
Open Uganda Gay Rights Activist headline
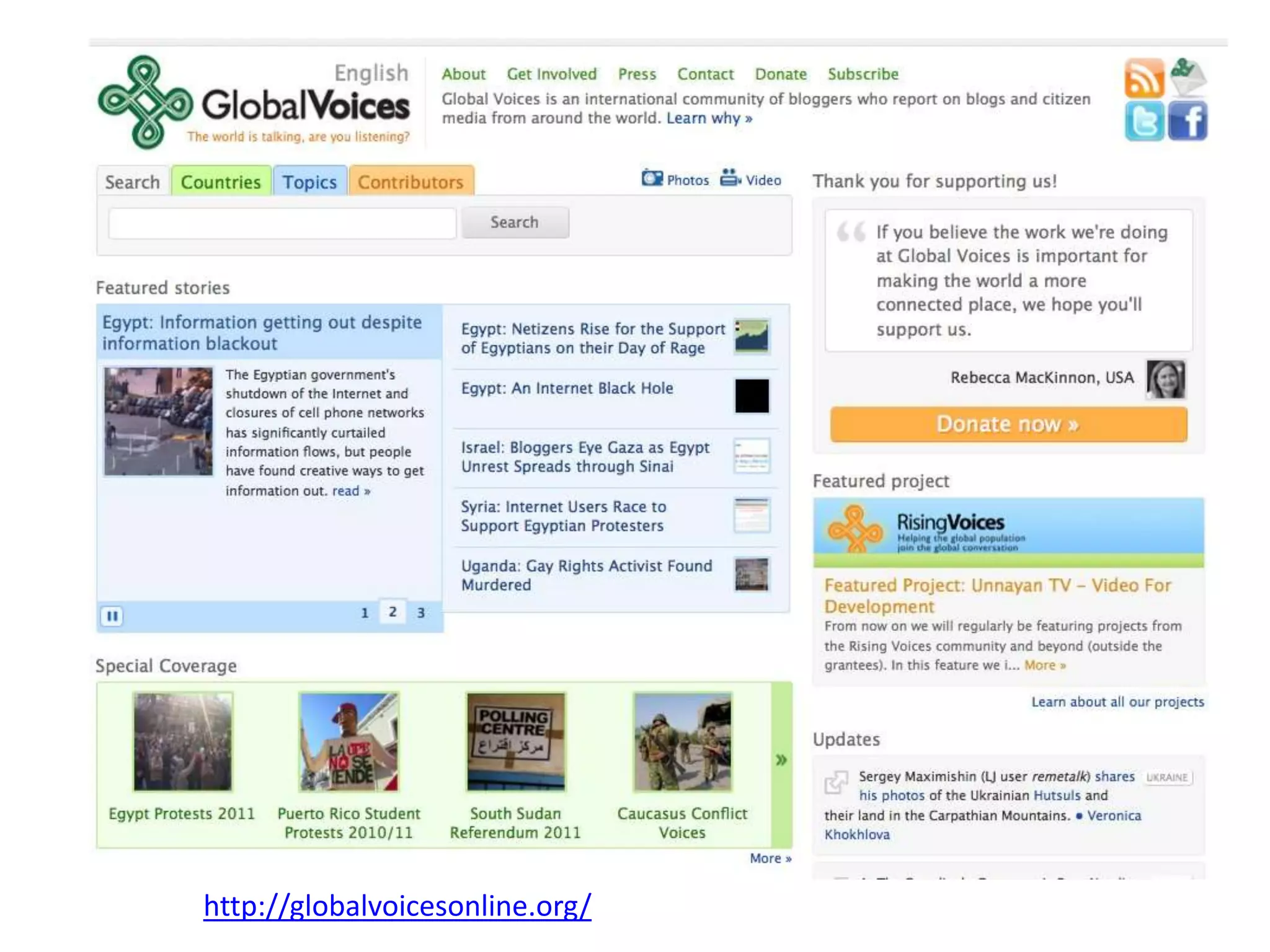pos(587,575)
